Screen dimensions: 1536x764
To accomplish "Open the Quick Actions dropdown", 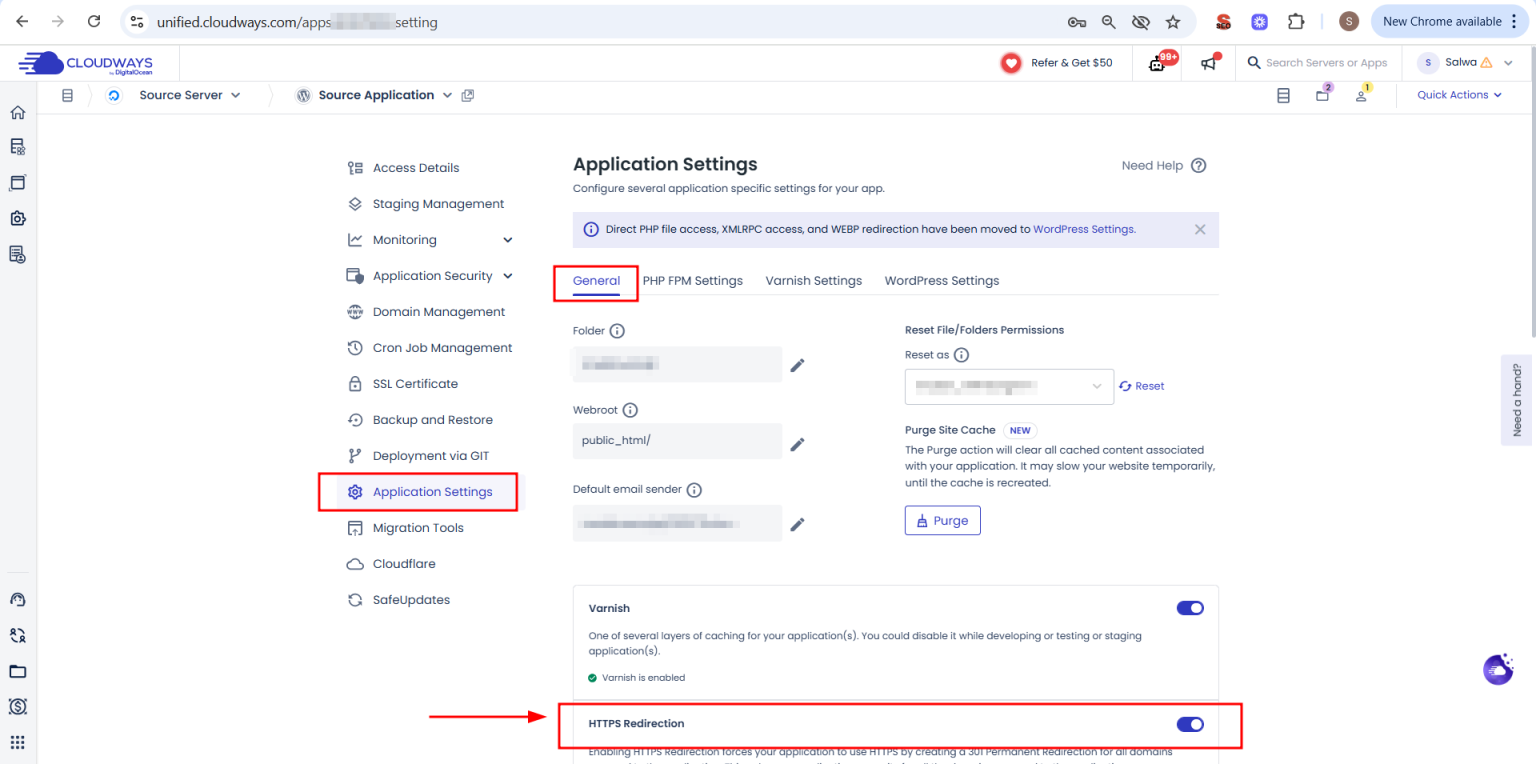I will 1460,95.
